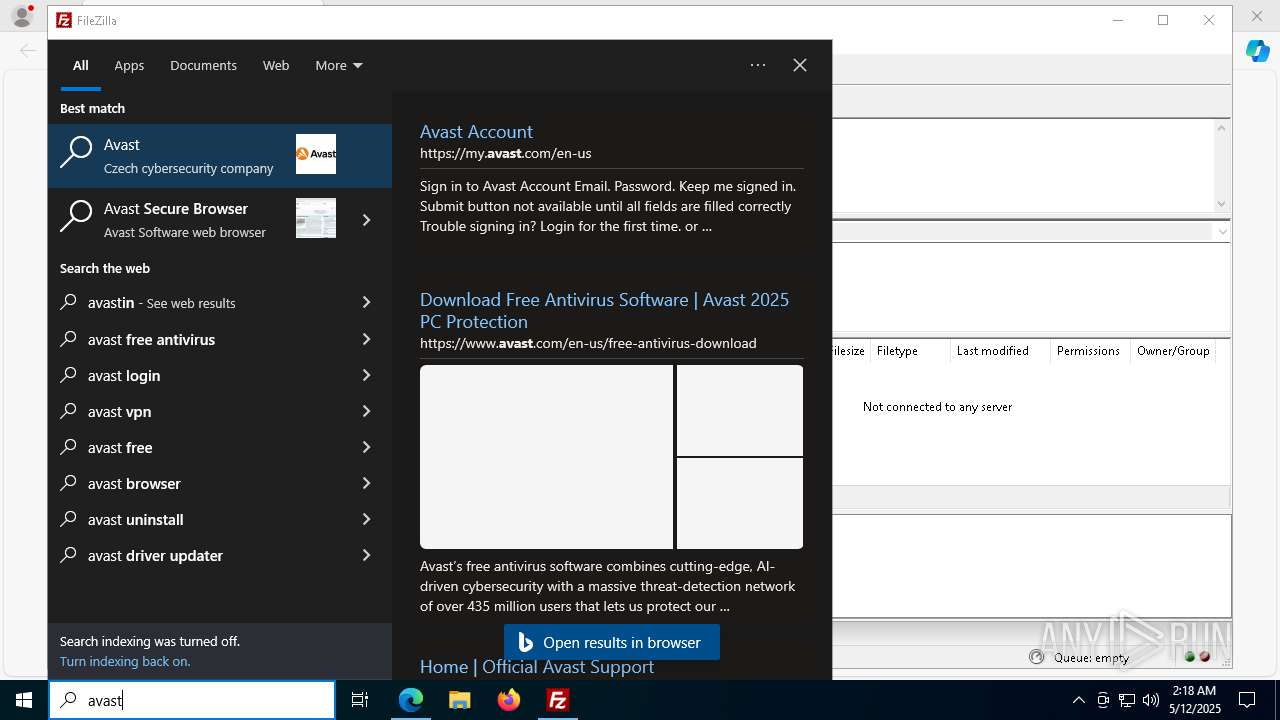Click the Windows Start button

(x=24, y=700)
